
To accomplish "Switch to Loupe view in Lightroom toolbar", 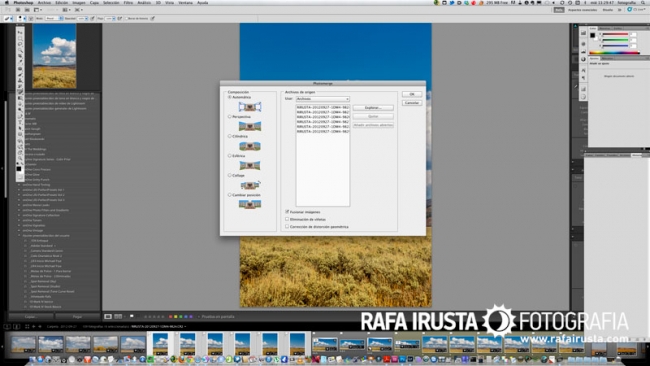I will 108,316.
